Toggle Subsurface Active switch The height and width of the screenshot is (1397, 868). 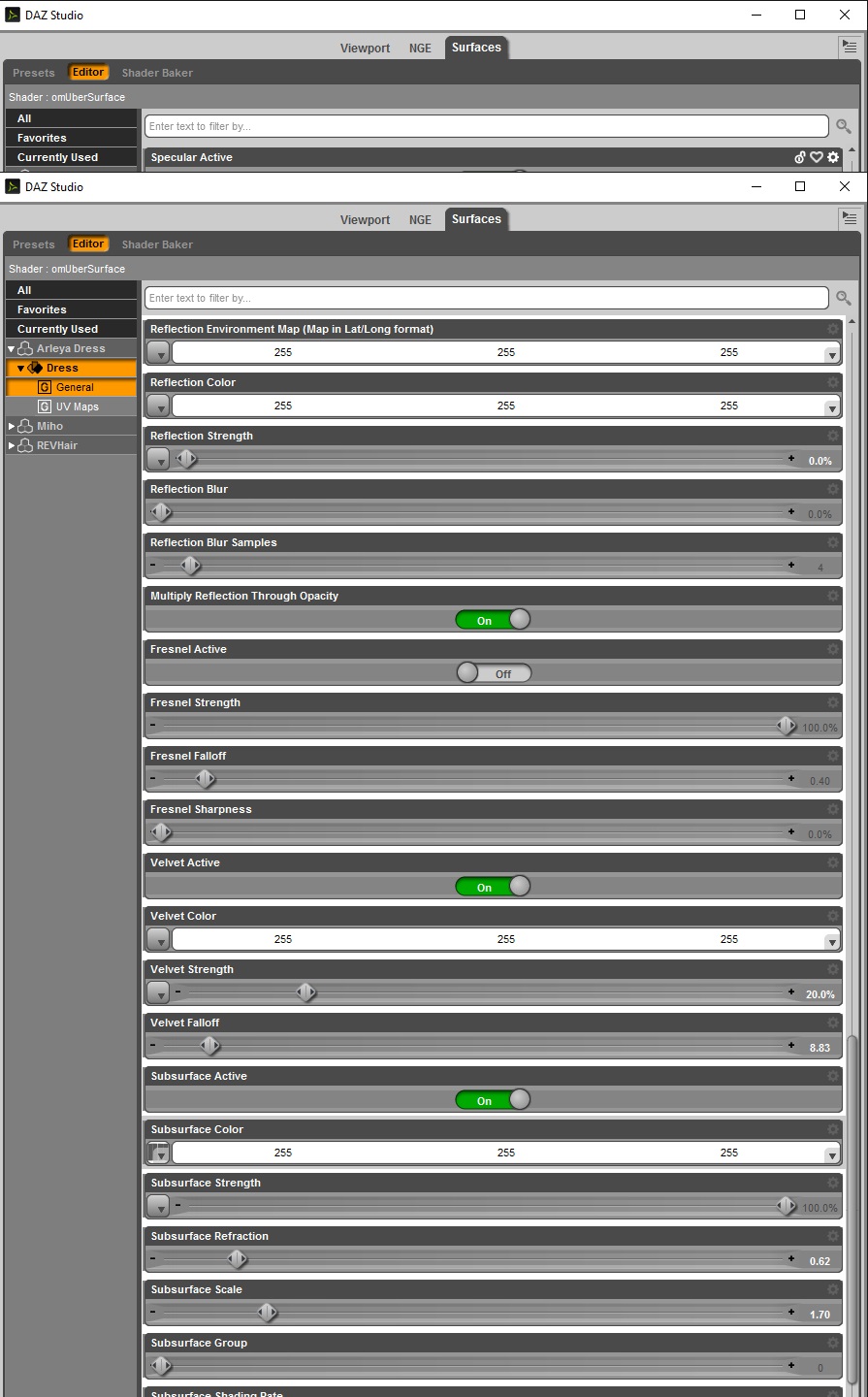click(494, 1100)
